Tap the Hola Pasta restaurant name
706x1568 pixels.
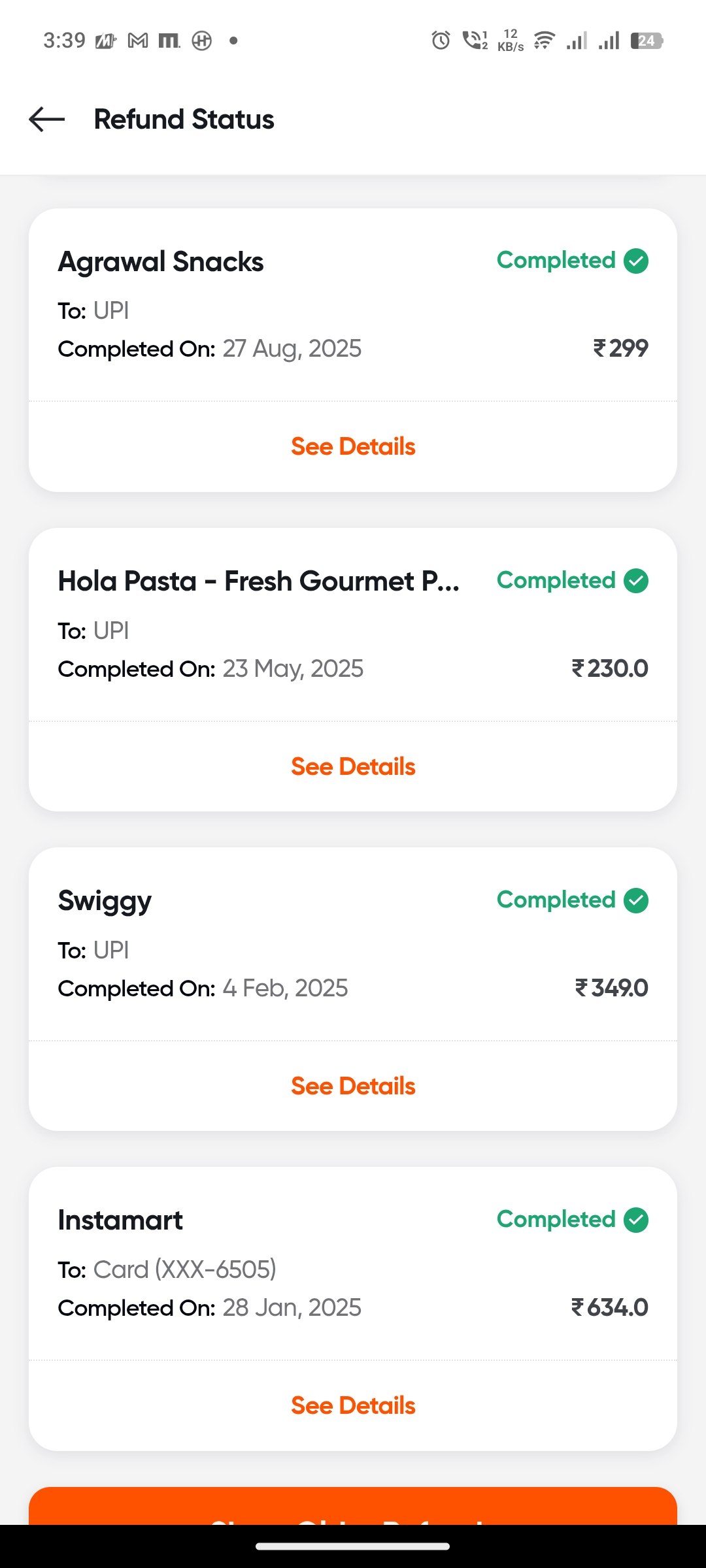258,581
